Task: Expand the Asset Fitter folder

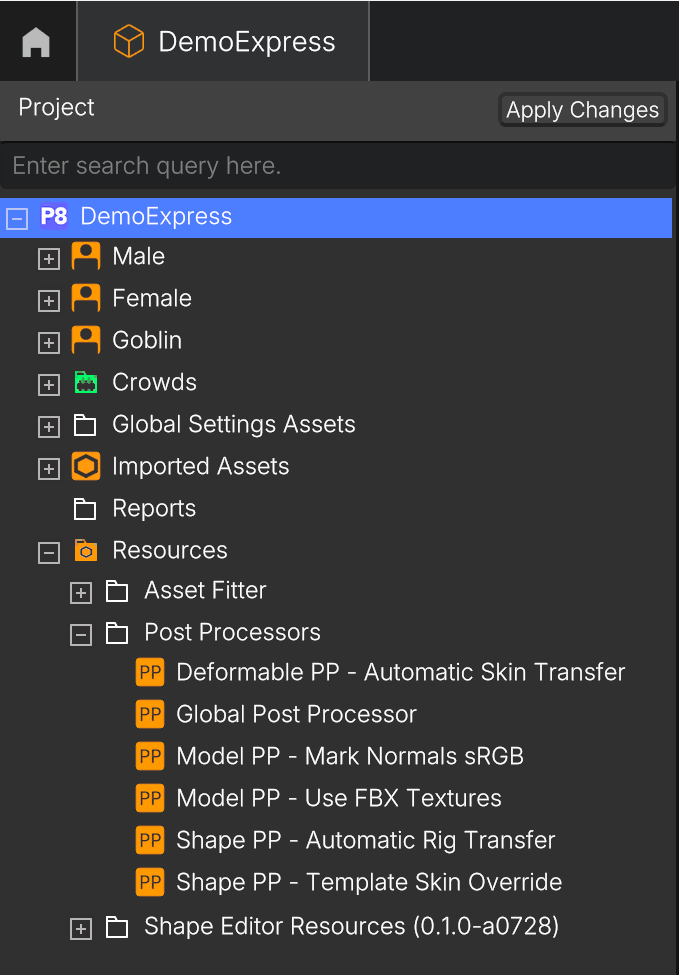Action: click(x=81, y=593)
